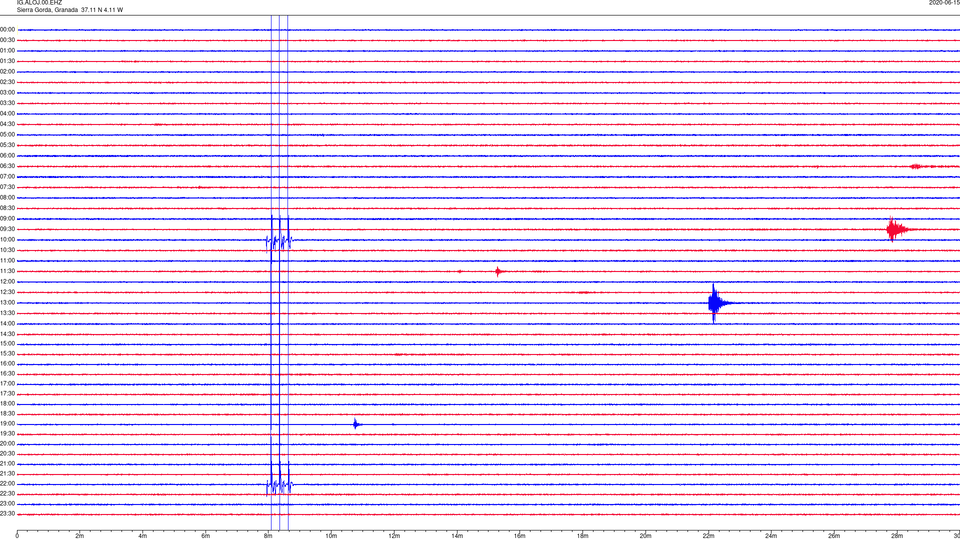The width and height of the screenshot is (960, 540).
Task: Click the calibration pulses on the 10:00 trace
Action: (x=279, y=241)
